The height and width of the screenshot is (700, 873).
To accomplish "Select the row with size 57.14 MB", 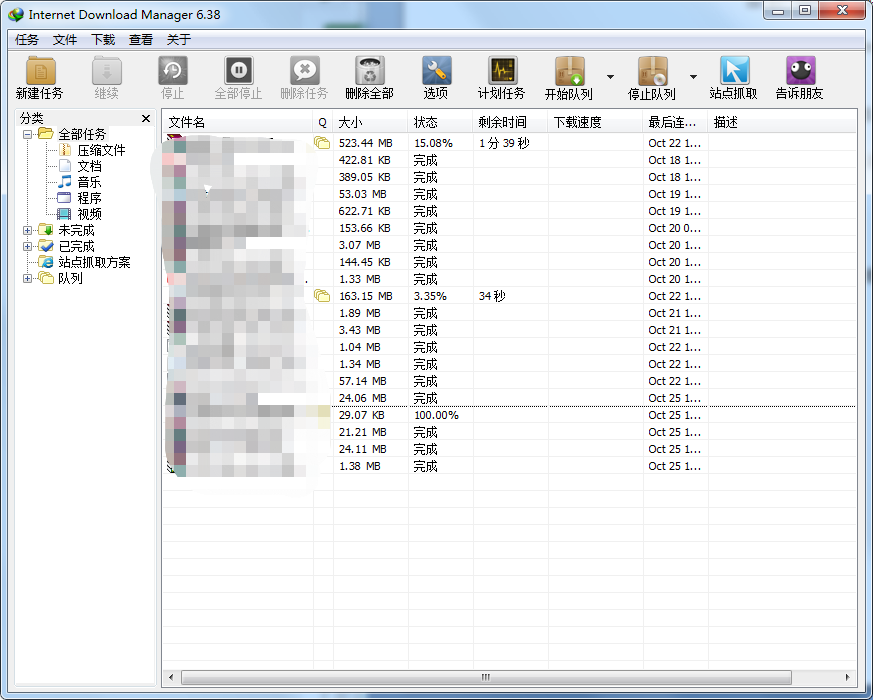I will point(509,381).
